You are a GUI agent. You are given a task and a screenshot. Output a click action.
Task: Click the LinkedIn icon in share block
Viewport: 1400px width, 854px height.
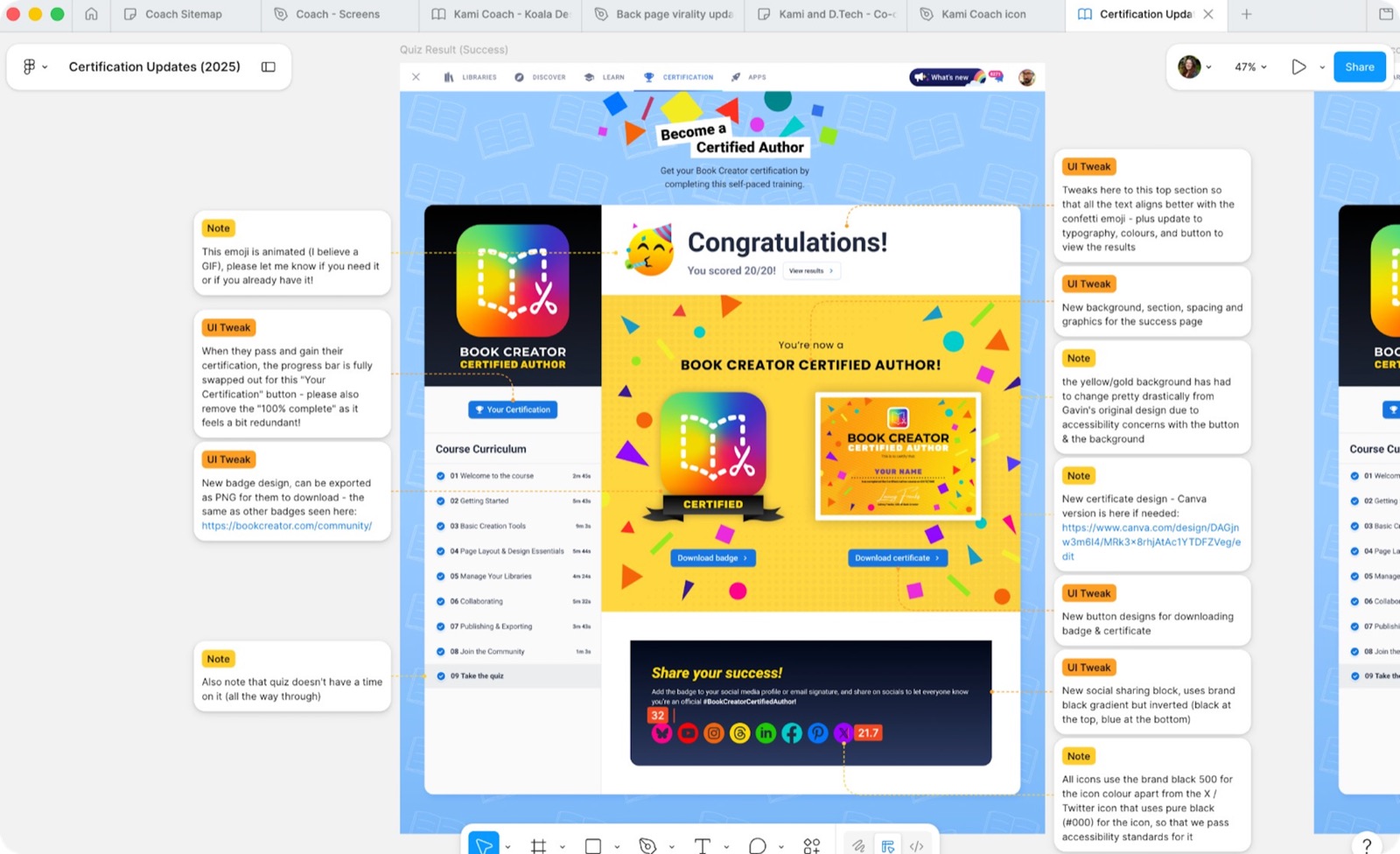pyautogui.click(x=766, y=733)
